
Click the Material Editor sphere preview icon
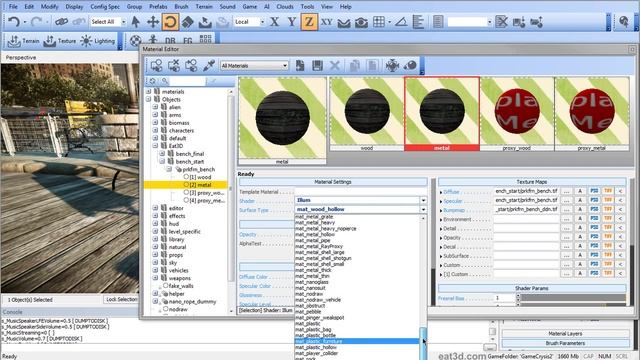pyautogui.click(x=410, y=65)
